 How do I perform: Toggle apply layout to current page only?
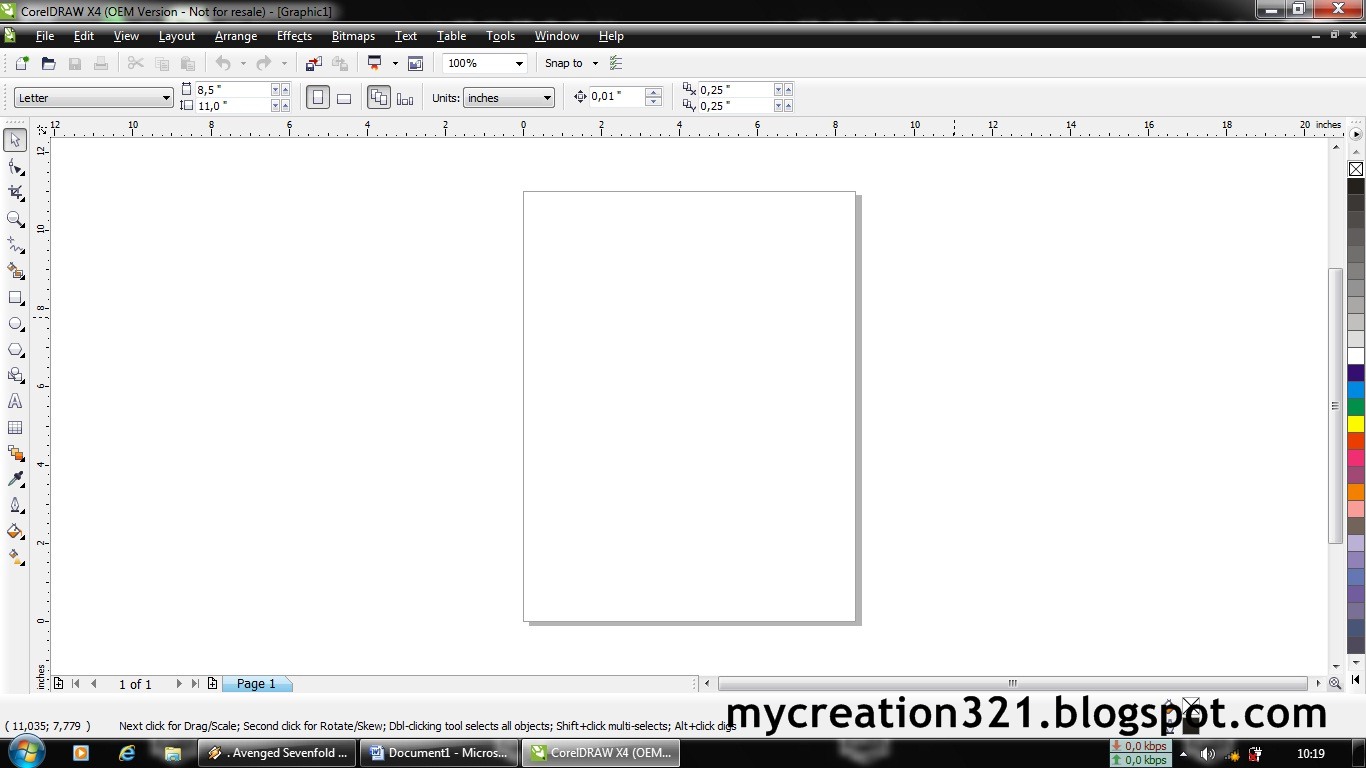pos(405,98)
